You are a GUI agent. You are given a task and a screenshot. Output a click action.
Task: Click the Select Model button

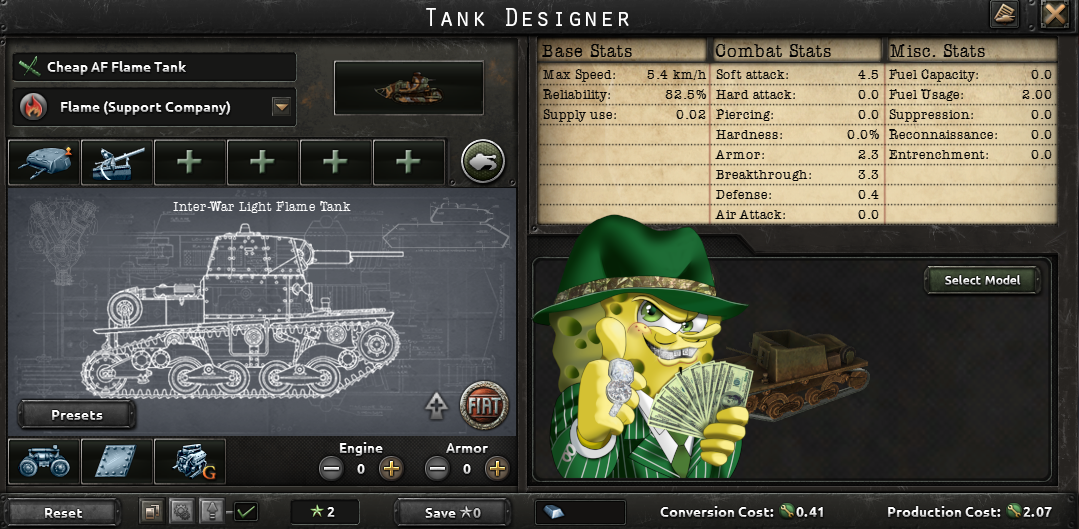pyautogui.click(x=982, y=280)
